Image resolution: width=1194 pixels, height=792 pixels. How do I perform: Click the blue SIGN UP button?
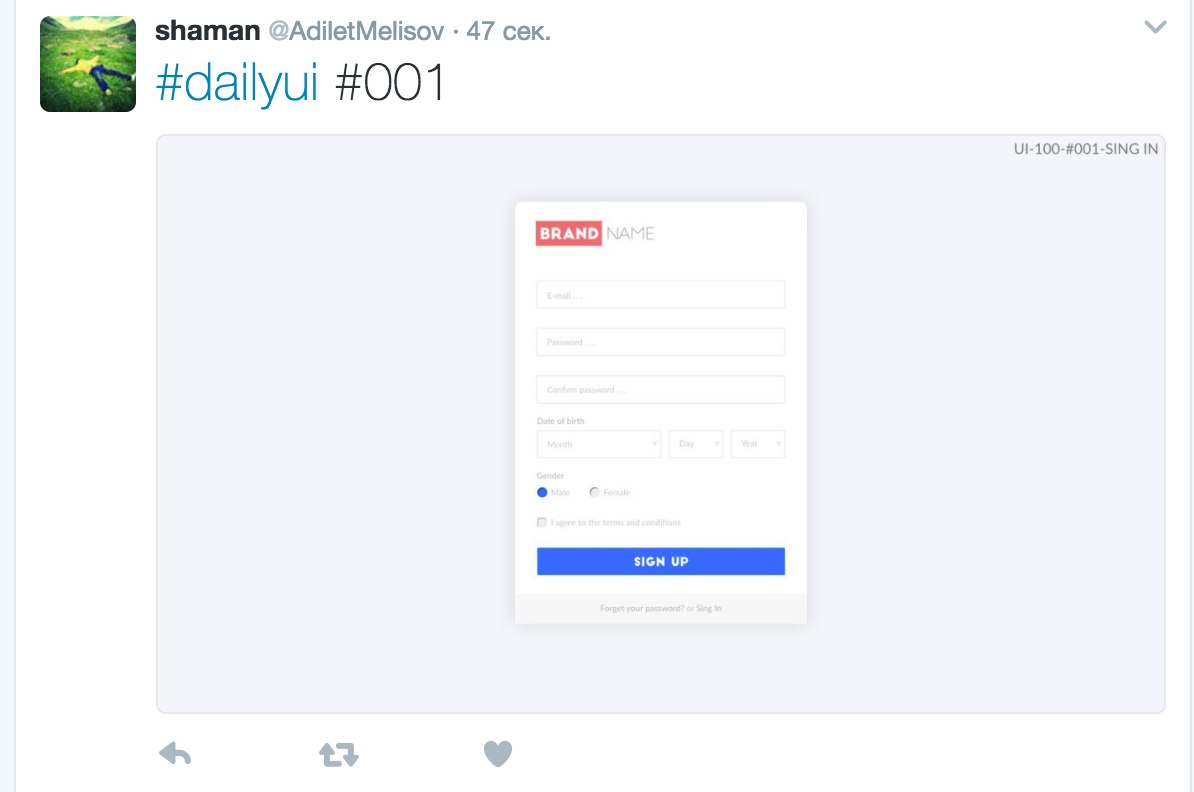661,561
